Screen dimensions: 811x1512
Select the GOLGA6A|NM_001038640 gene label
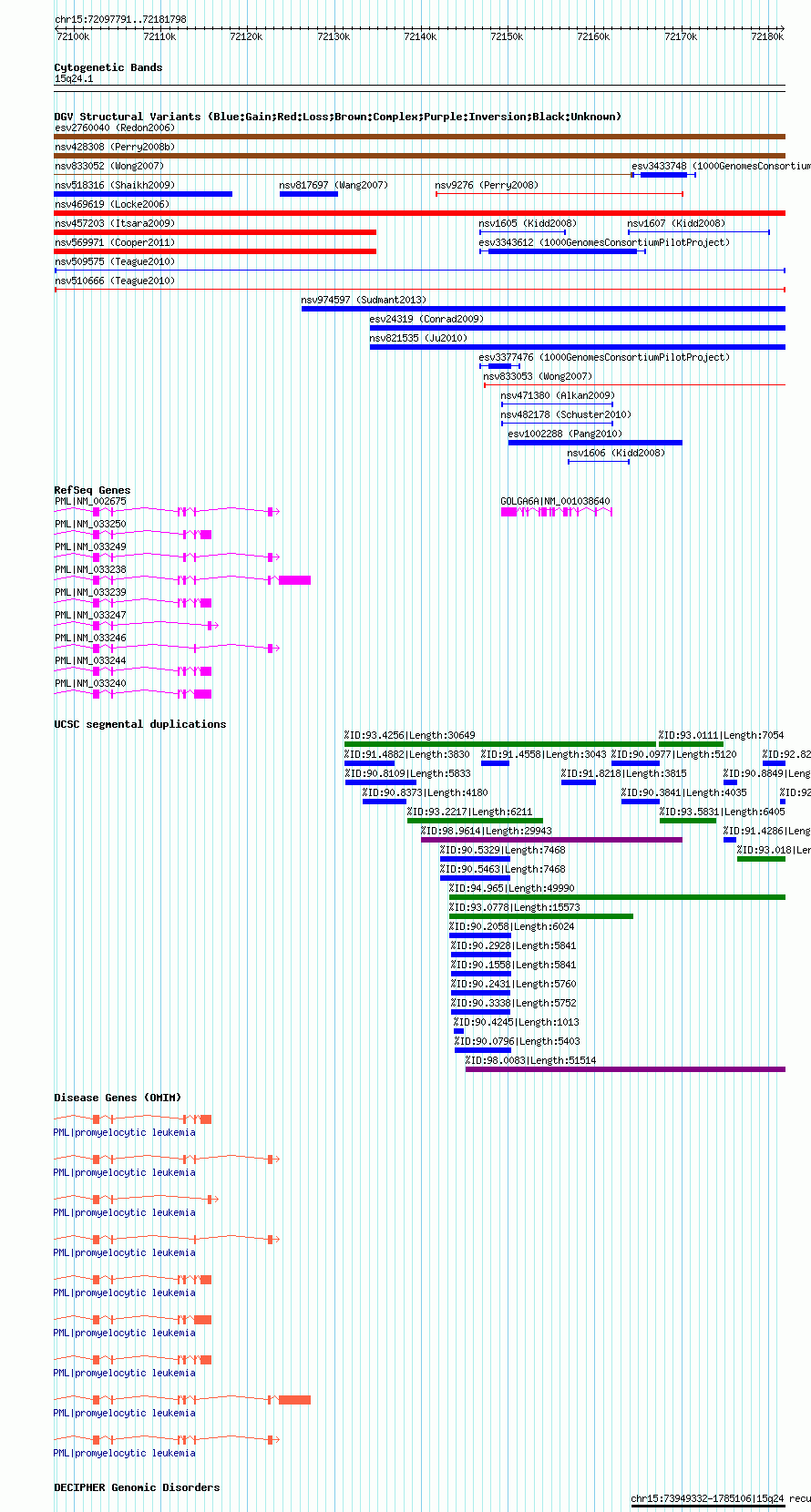point(555,501)
